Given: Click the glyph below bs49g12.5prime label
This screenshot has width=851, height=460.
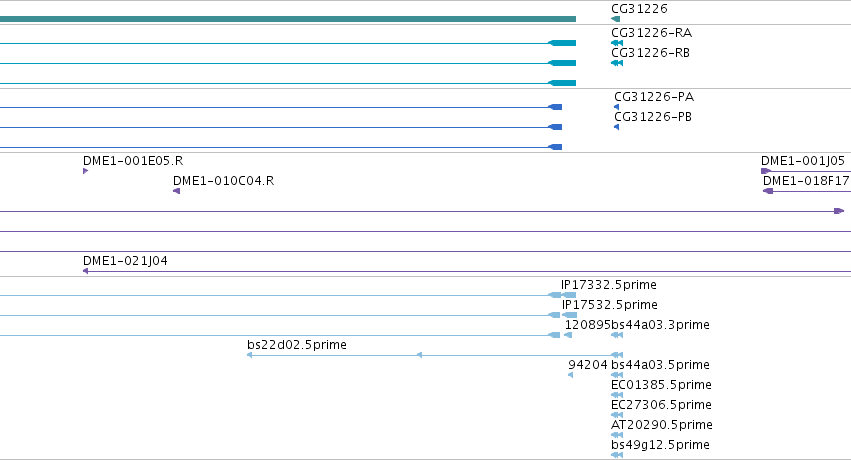Looking at the screenshot, I should [x=617, y=455].
